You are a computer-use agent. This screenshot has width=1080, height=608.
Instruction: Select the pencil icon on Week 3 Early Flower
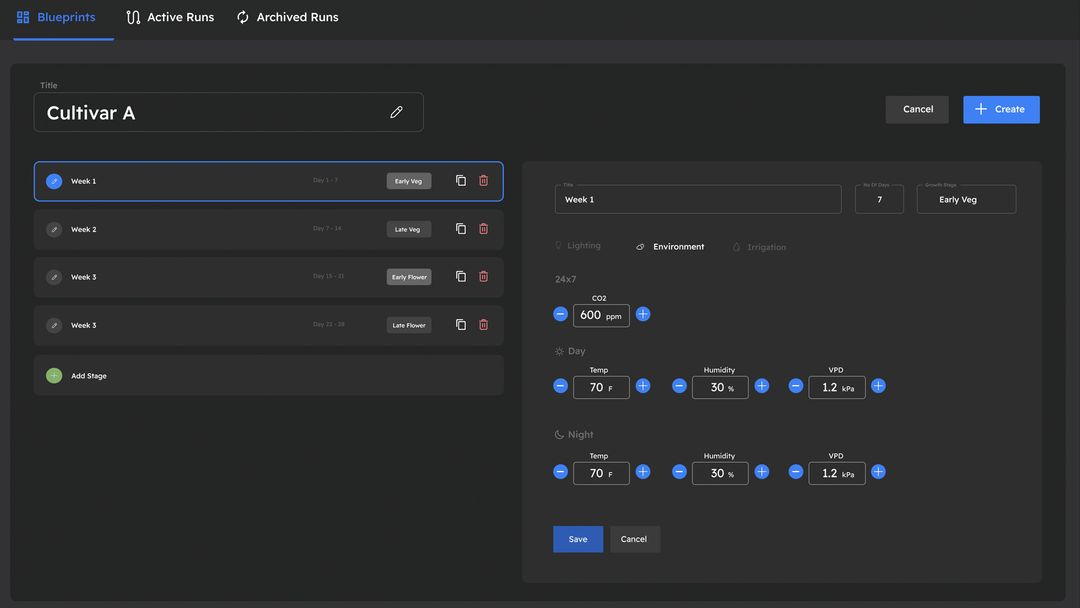(x=53, y=277)
